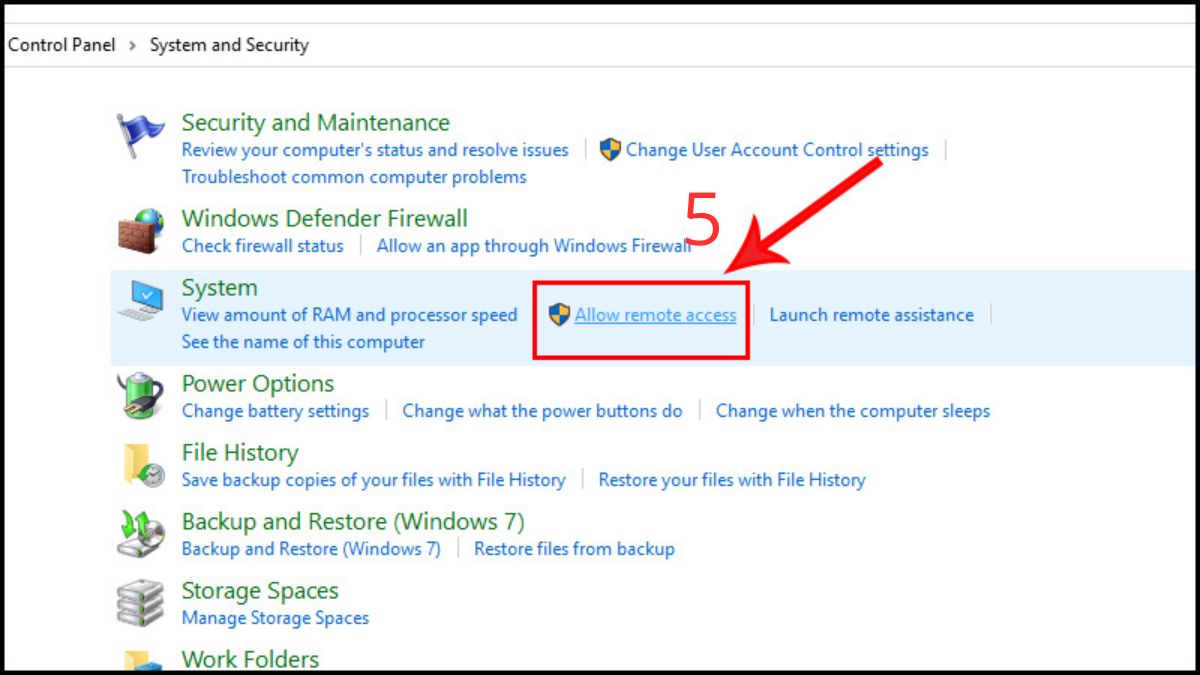Open Allow remote access
This screenshot has width=1200, height=675.
[655, 314]
